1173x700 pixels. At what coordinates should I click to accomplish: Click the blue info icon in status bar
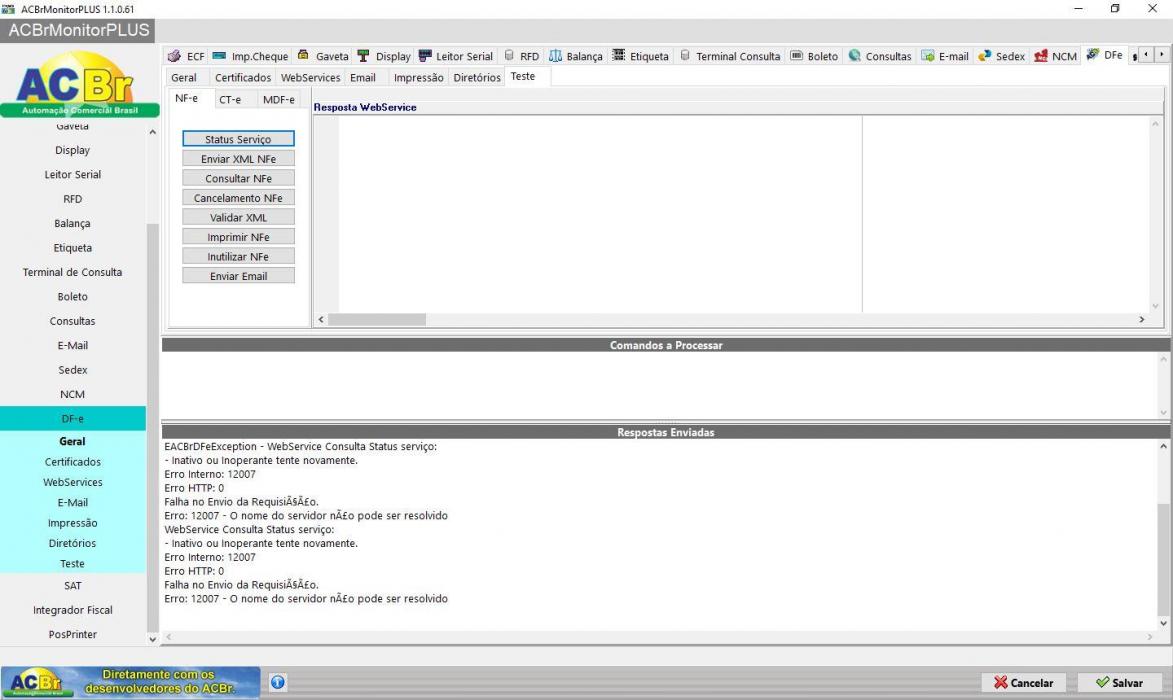click(x=278, y=682)
